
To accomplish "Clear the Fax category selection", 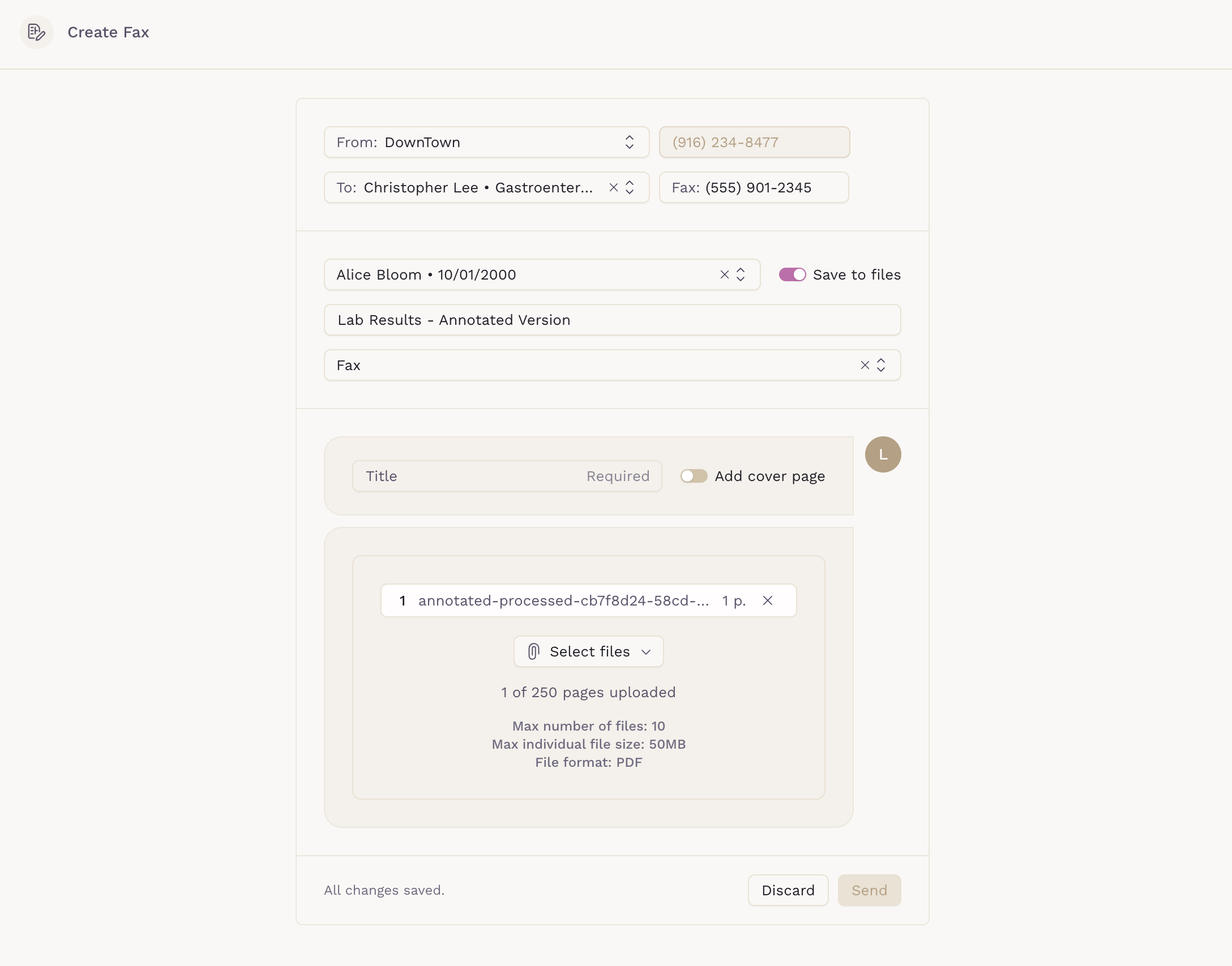I will click(865, 366).
